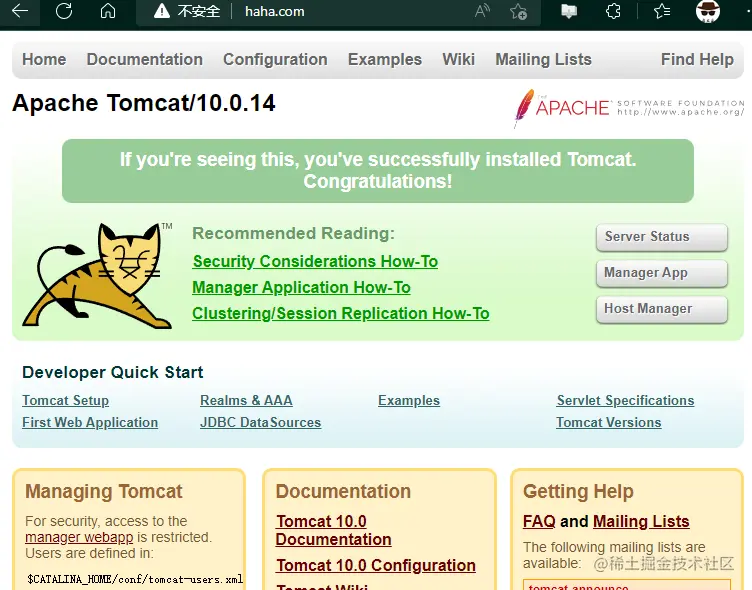752x590 pixels.
Task: Open Security Considerations How-To link
Action: click(x=315, y=261)
